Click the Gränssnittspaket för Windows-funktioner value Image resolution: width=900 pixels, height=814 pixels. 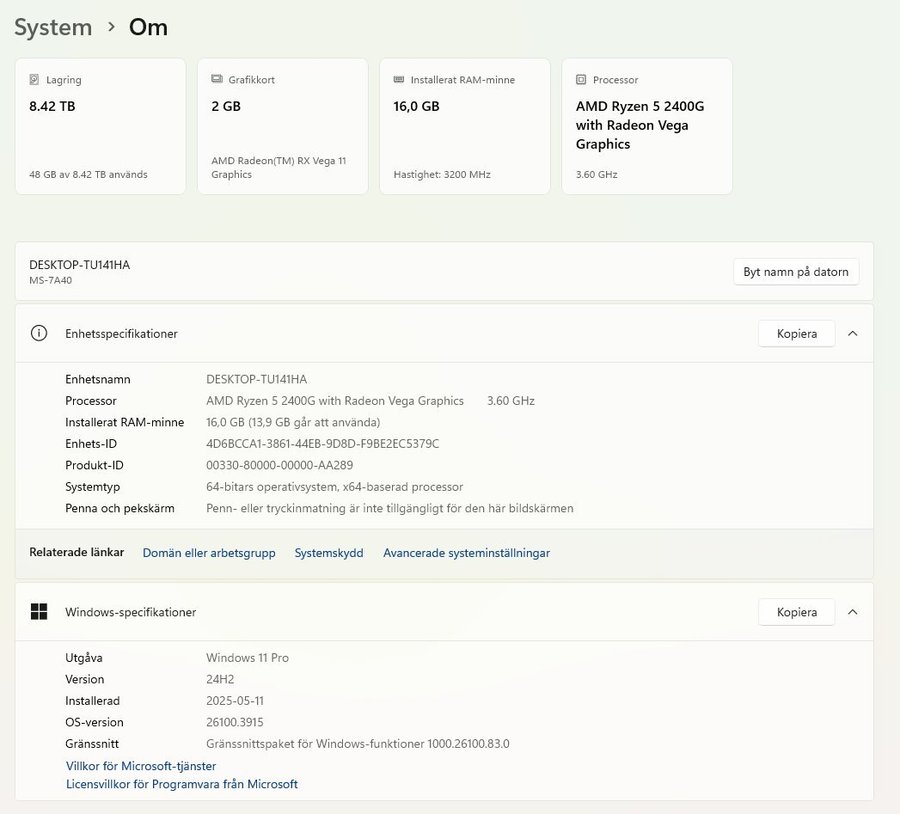[358, 744]
